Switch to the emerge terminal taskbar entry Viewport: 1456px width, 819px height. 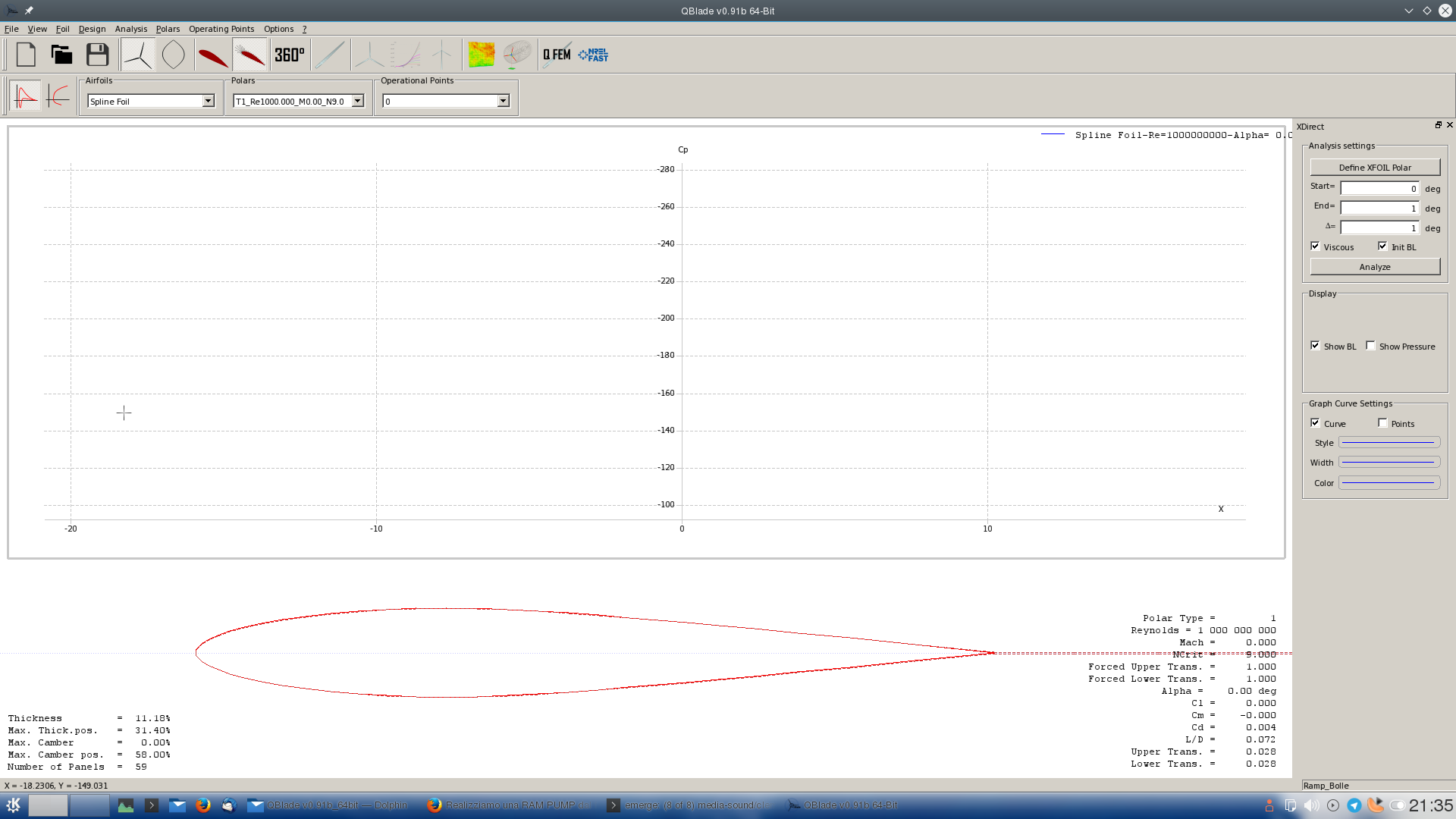[689, 805]
